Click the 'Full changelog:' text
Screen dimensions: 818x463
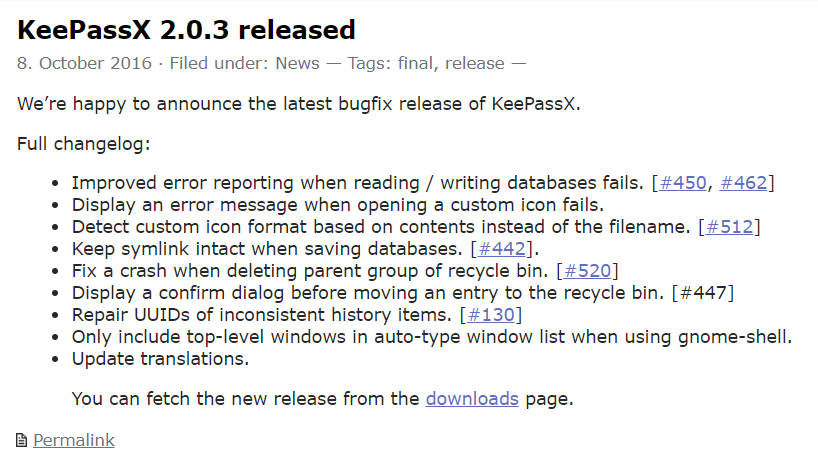point(83,143)
